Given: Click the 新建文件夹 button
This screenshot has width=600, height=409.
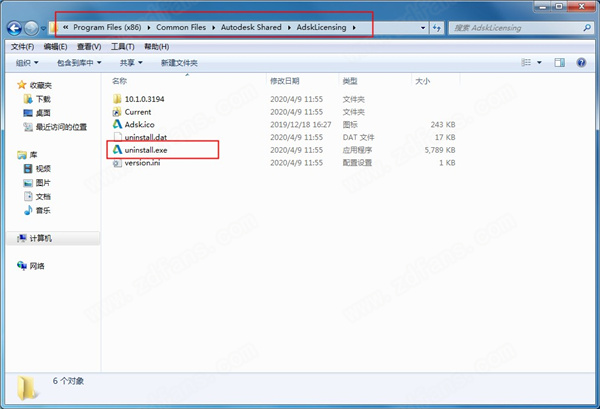Looking at the screenshot, I should point(179,63).
